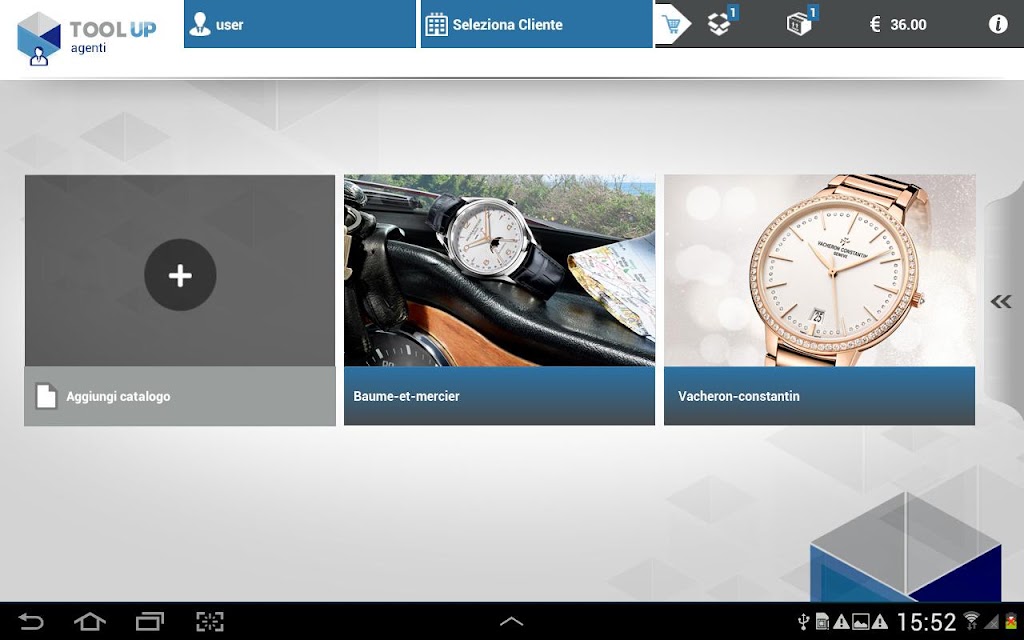This screenshot has width=1024, height=640.
Task: Open the user account button
Action: pos(300,24)
